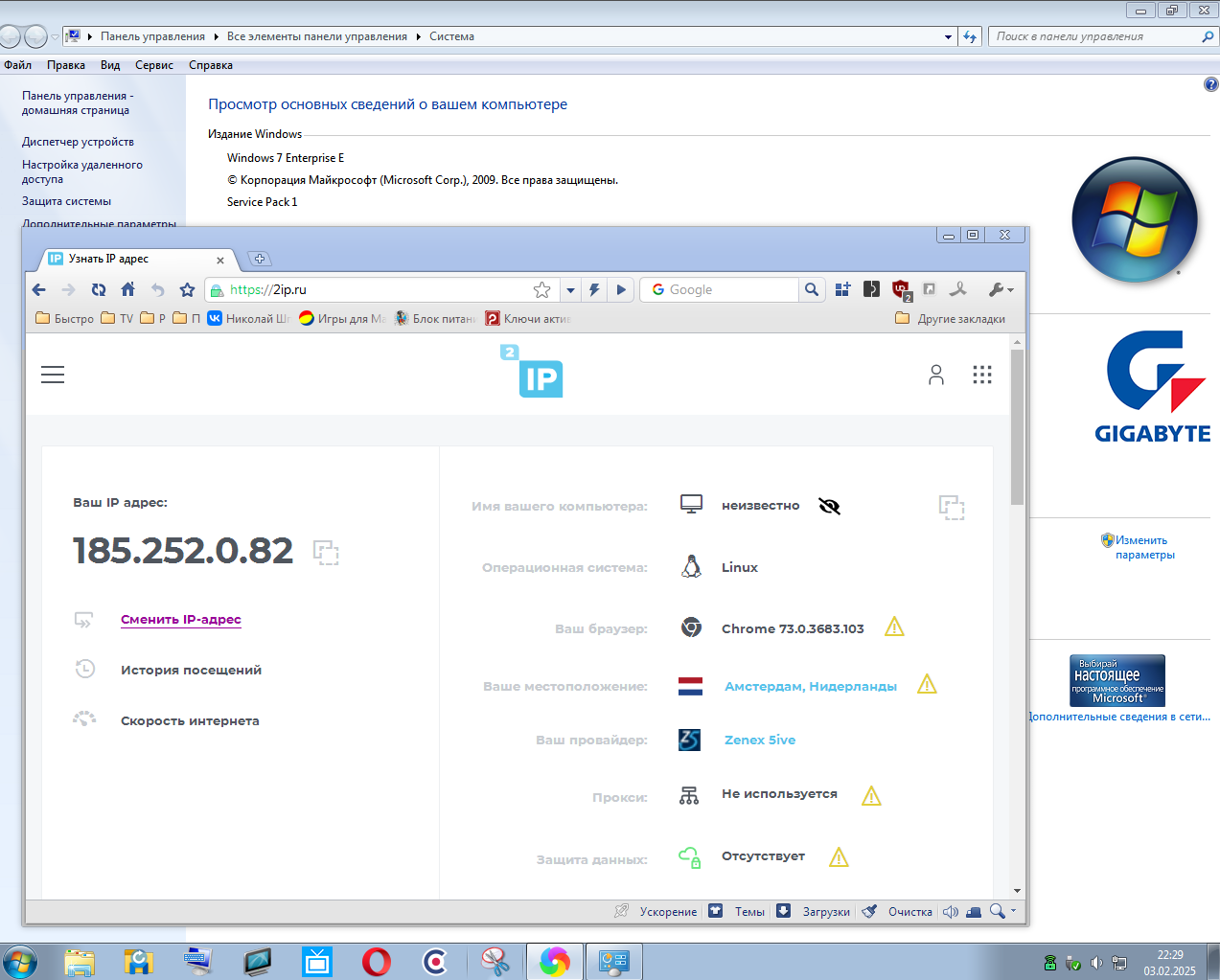Viewport: 1220px width, 980px height.
Task: Copy all details icon at top right of info card
Action: (952, 508)
